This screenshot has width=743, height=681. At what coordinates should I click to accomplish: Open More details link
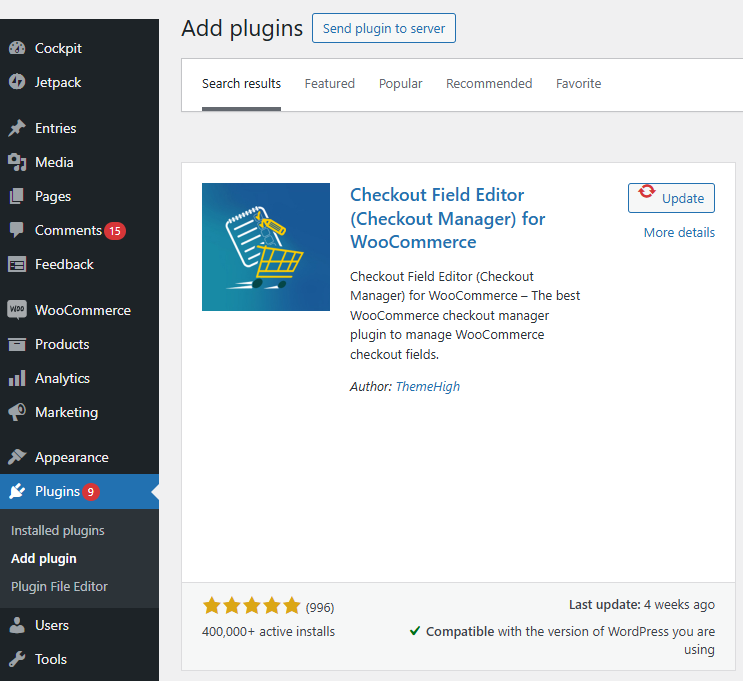(x=679, y=233)
